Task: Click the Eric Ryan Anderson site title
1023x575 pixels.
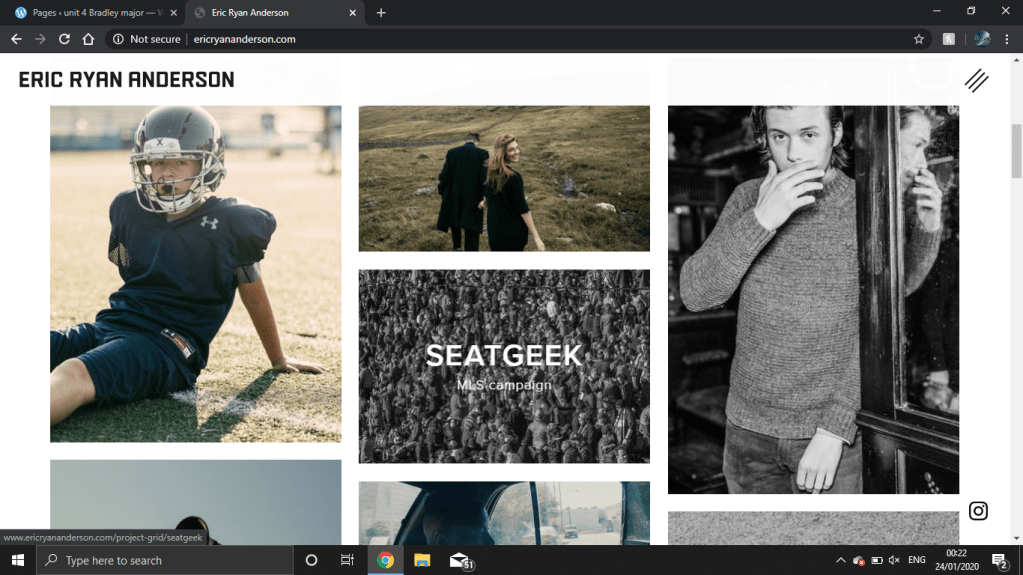Action: point(126,80)
